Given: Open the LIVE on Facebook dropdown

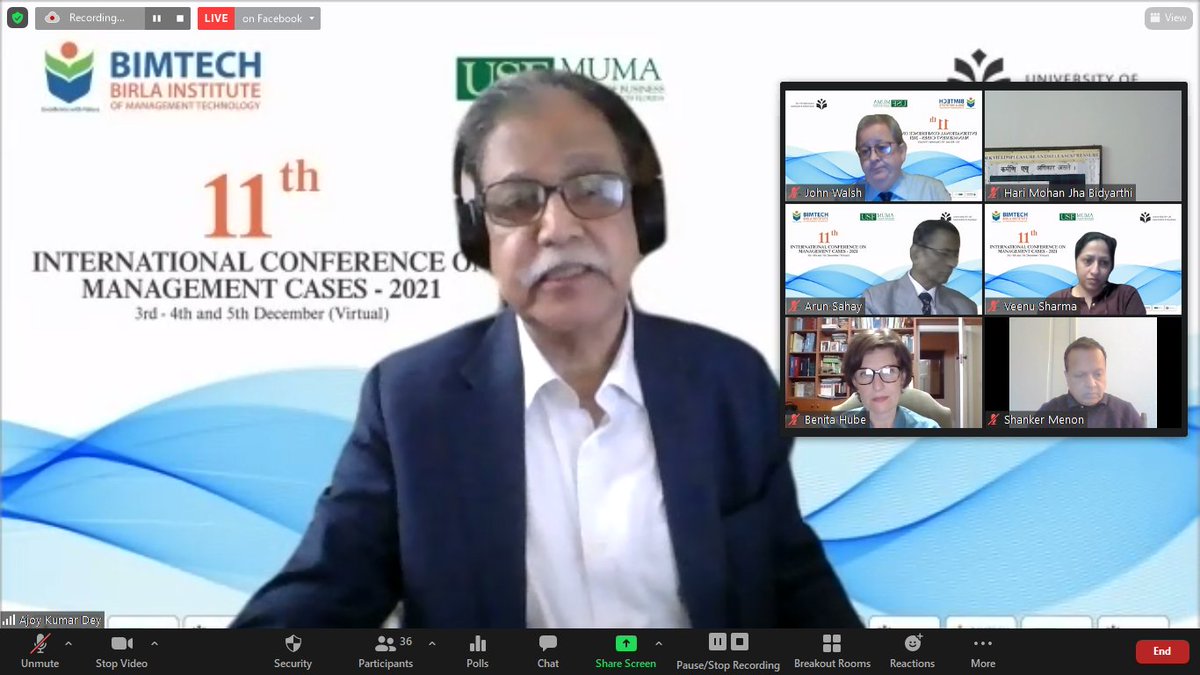Looking at the screenshot, I should pos(279,18).
